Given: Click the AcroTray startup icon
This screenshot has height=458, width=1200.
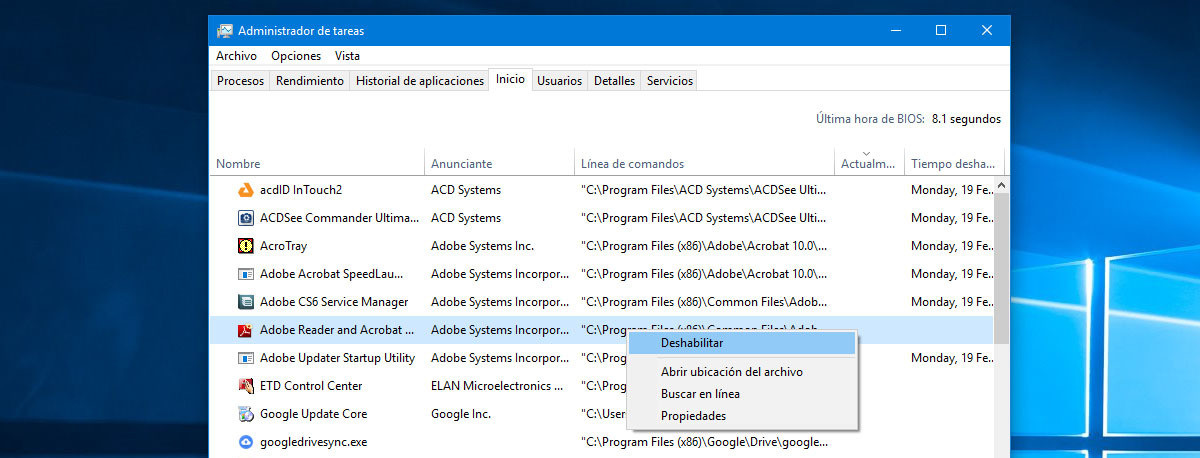Looking at the screenshot, I should 246,246.
